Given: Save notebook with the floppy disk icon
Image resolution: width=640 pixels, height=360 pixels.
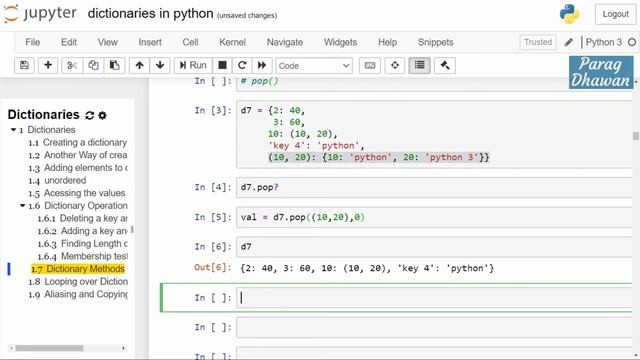Looking at the screenshot, I should click(24, 65).
